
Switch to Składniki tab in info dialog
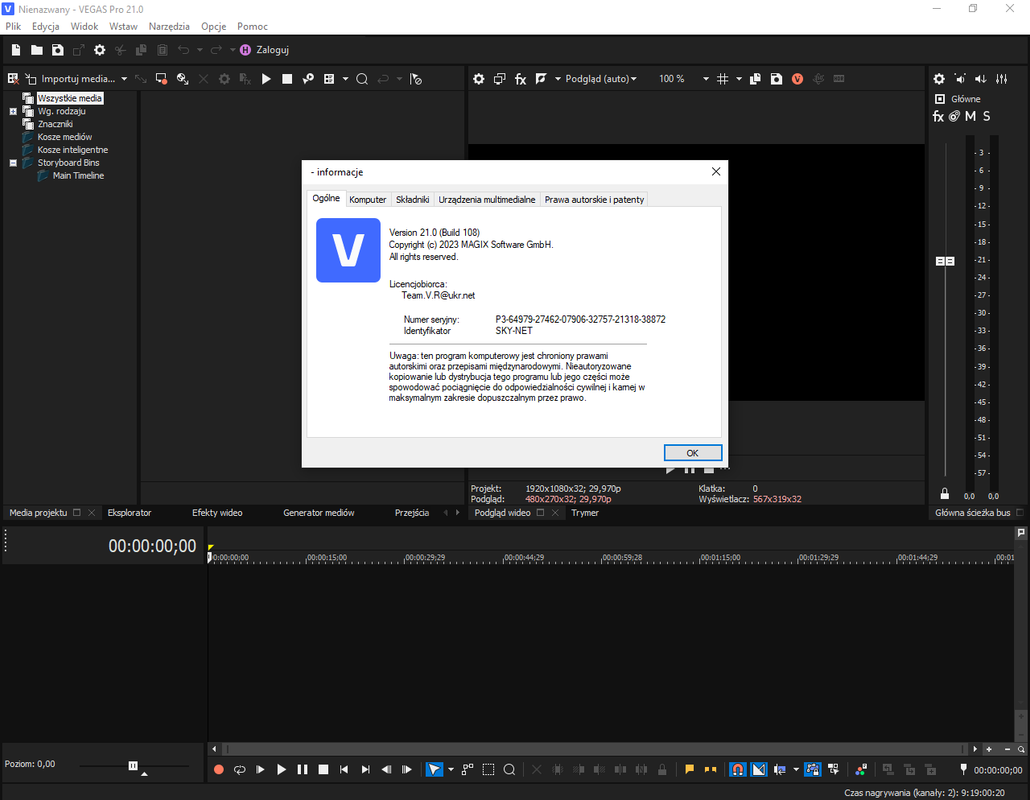[413, 200]
